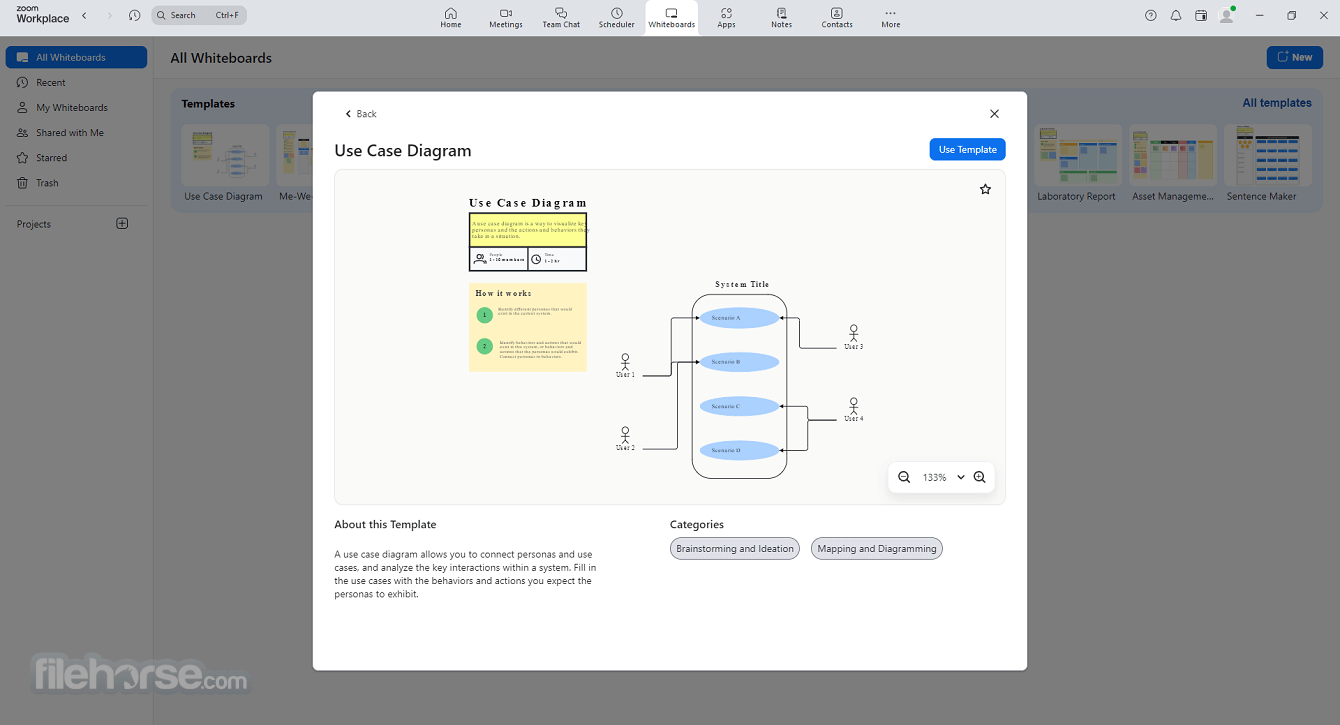Open Recent whiteboards
Viewport: 1340px width, 725px height.
(x=76, y=83)
